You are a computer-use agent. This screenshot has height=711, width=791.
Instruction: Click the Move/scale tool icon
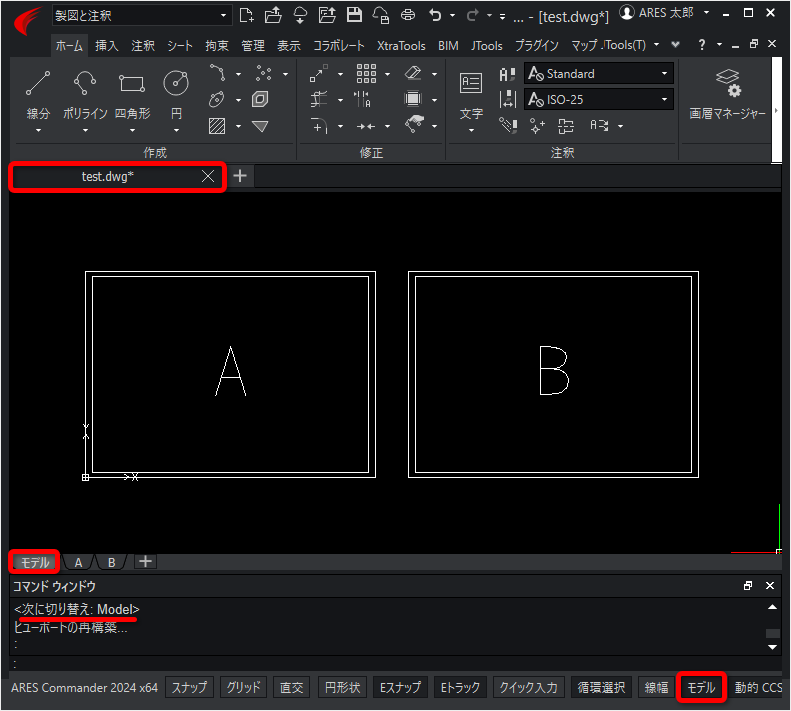319,74
